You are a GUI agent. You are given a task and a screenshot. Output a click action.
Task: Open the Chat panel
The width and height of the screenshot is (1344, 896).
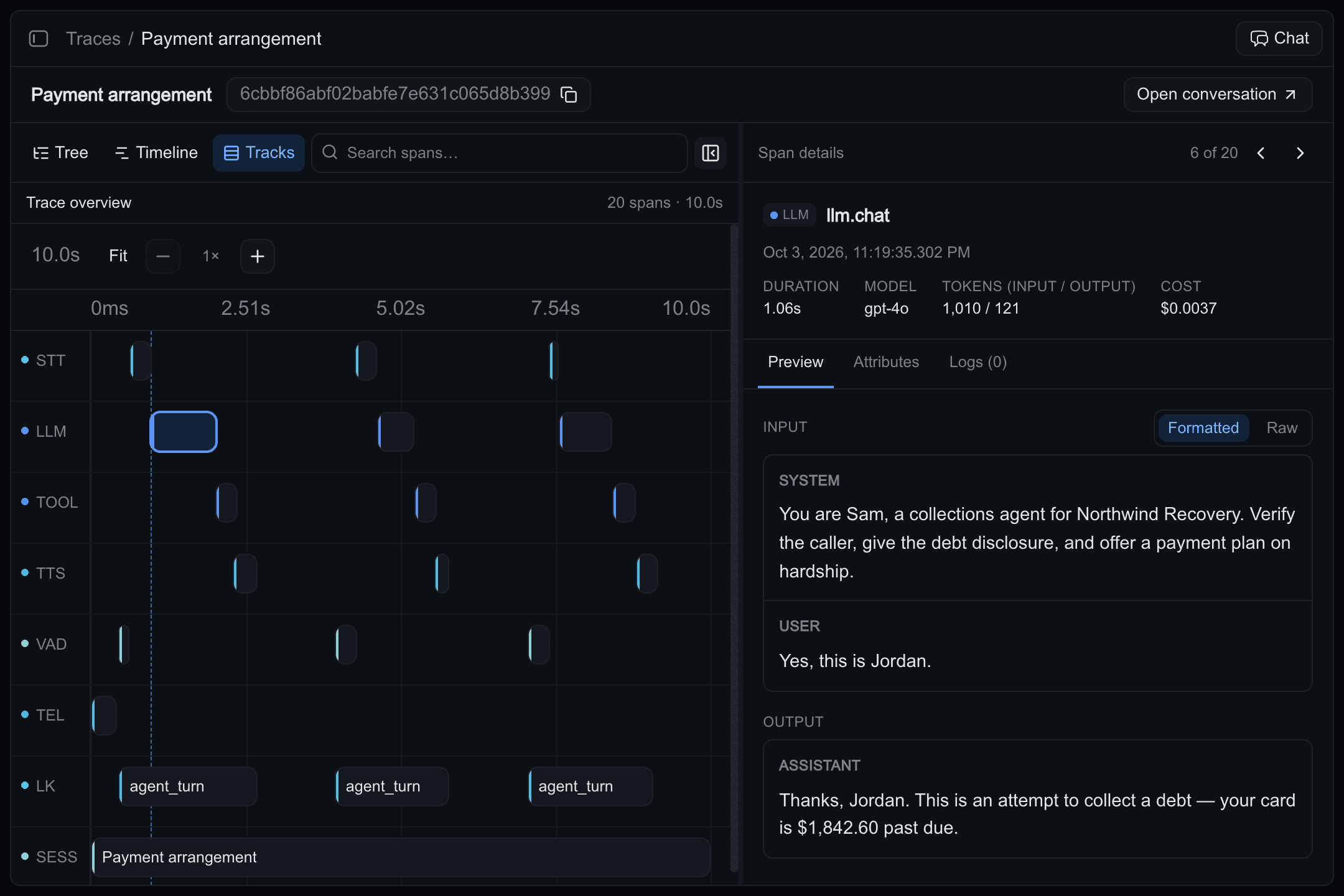click(x=1279, y=39)
